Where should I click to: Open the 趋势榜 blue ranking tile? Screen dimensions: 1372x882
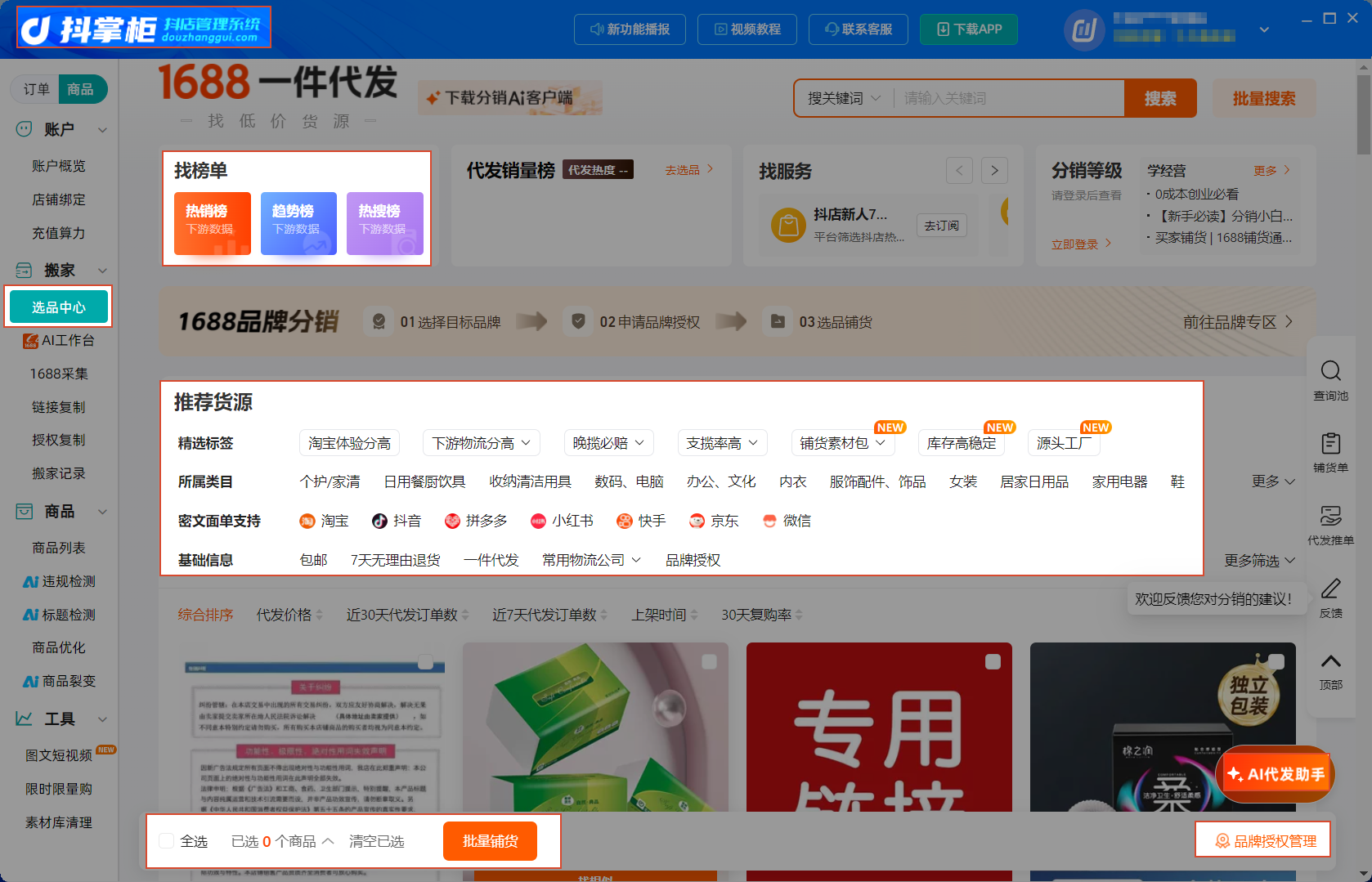(x=298, y=223)
